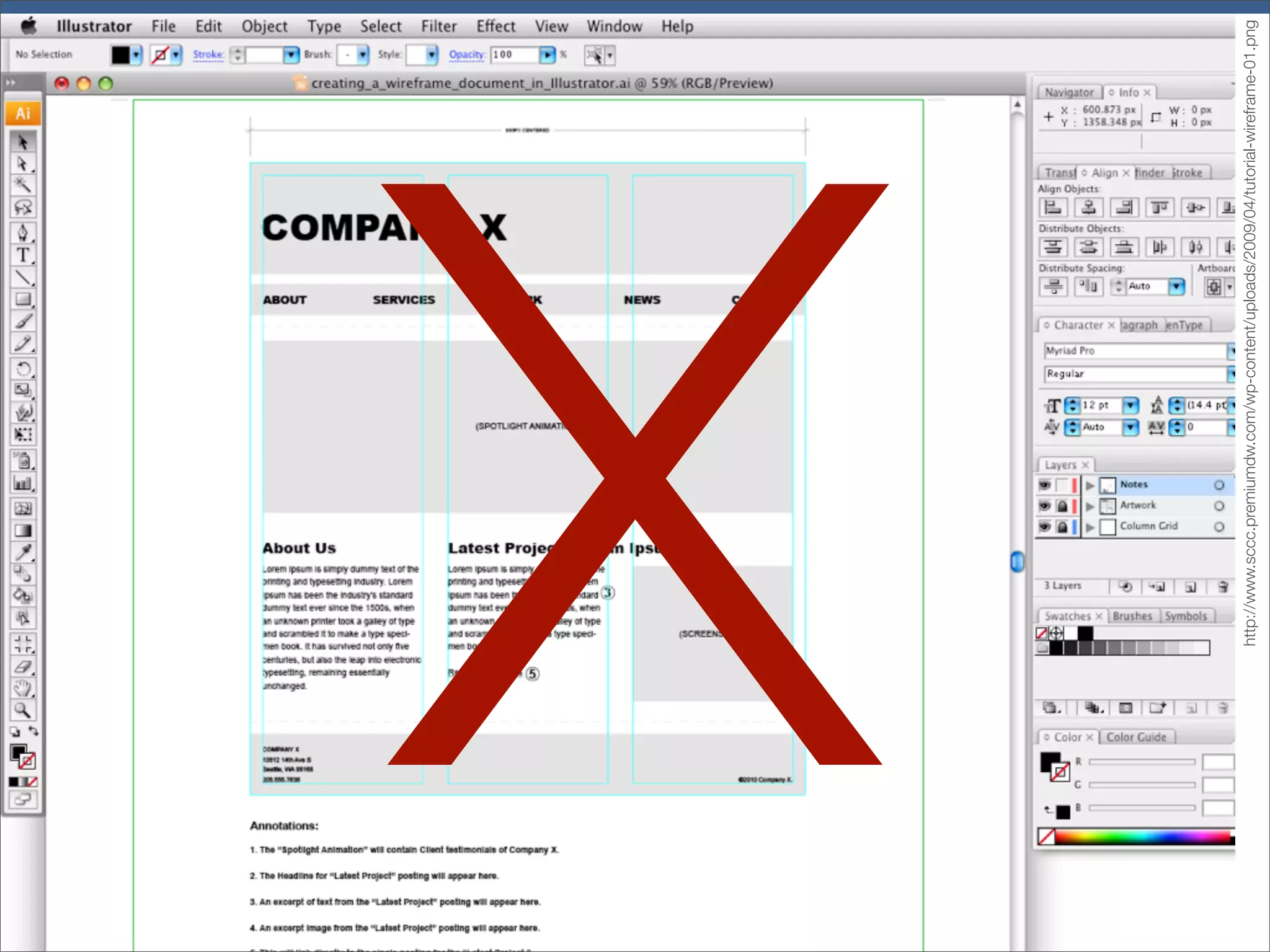The height and width of the screenshot is (952, 1270).
Task: Toggle visibility eye of Notes layer
Action: 1045,485
